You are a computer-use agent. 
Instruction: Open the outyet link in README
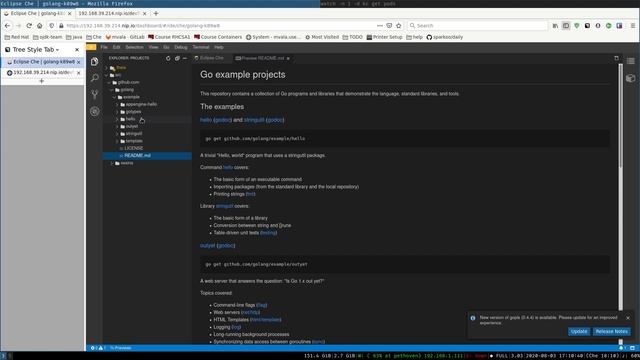[x=207, y=246]
